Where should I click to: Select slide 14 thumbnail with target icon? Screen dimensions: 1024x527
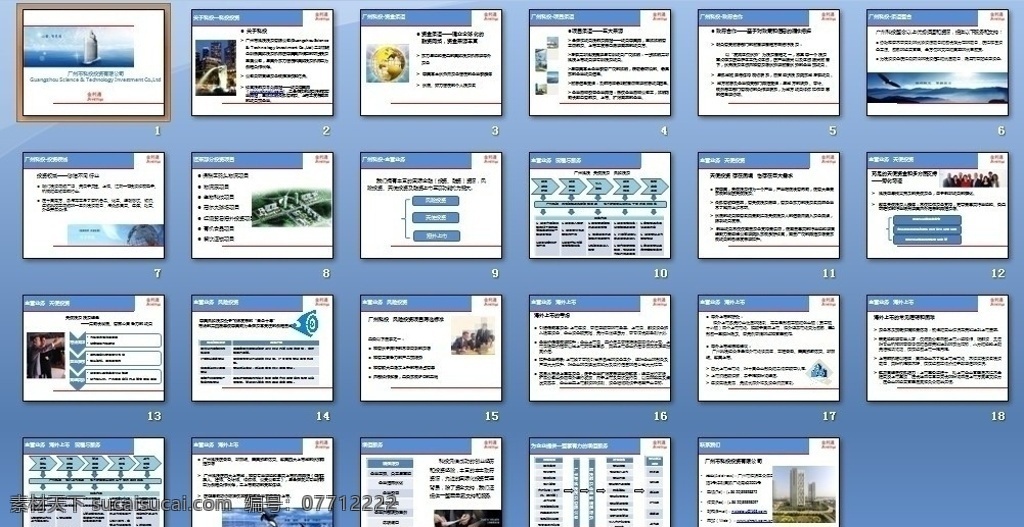tap(263, 348)
